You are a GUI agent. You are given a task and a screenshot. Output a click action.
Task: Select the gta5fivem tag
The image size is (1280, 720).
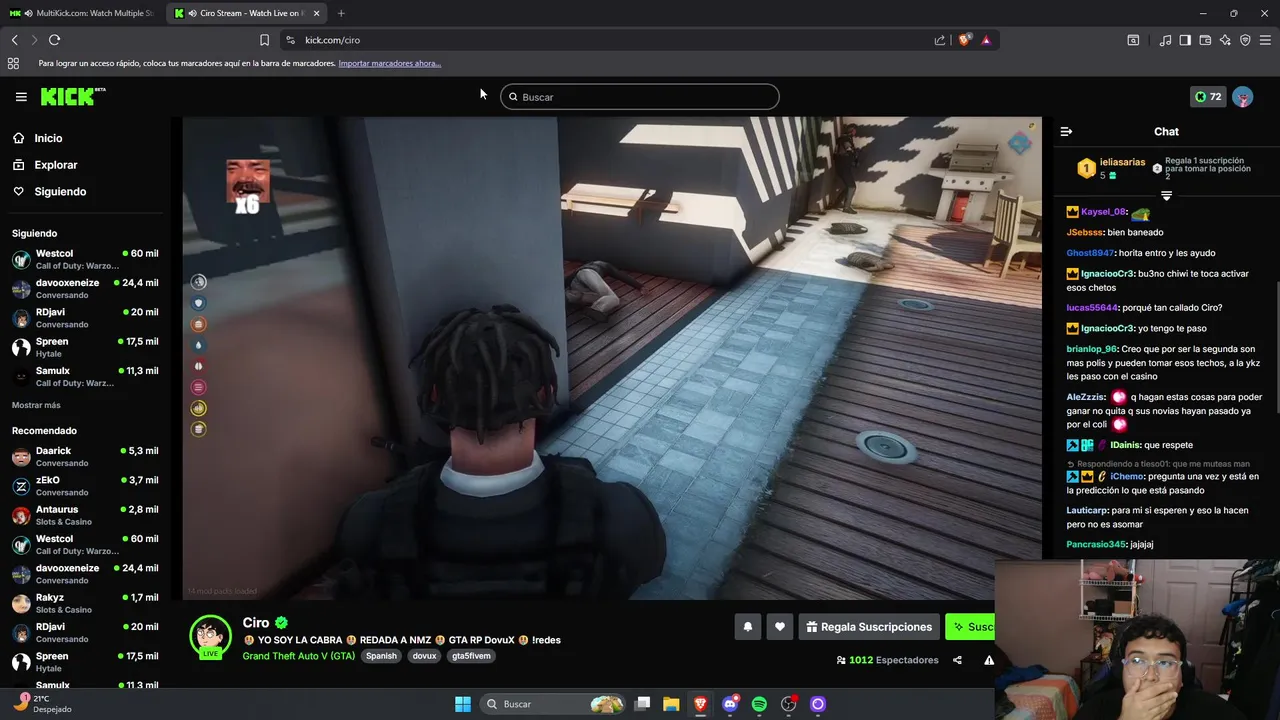coord(471,656)
